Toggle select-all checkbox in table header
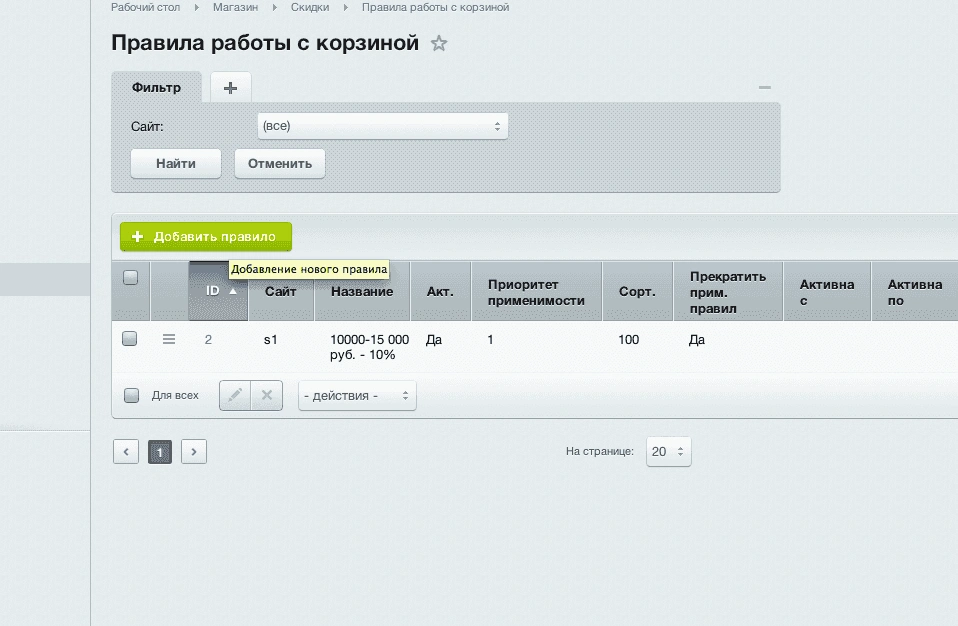The height and width of the screenshot is (626, 958). click(x=130, y=277)
